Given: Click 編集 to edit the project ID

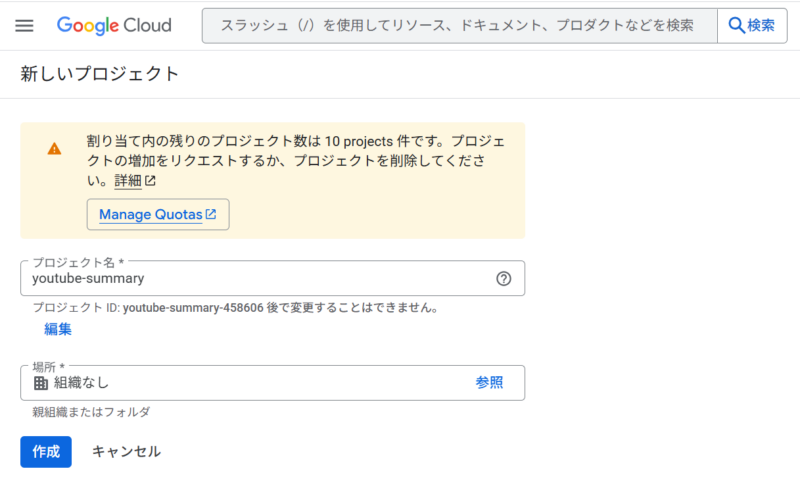Looking at the screenshot, I should click(x=58, y=329).
